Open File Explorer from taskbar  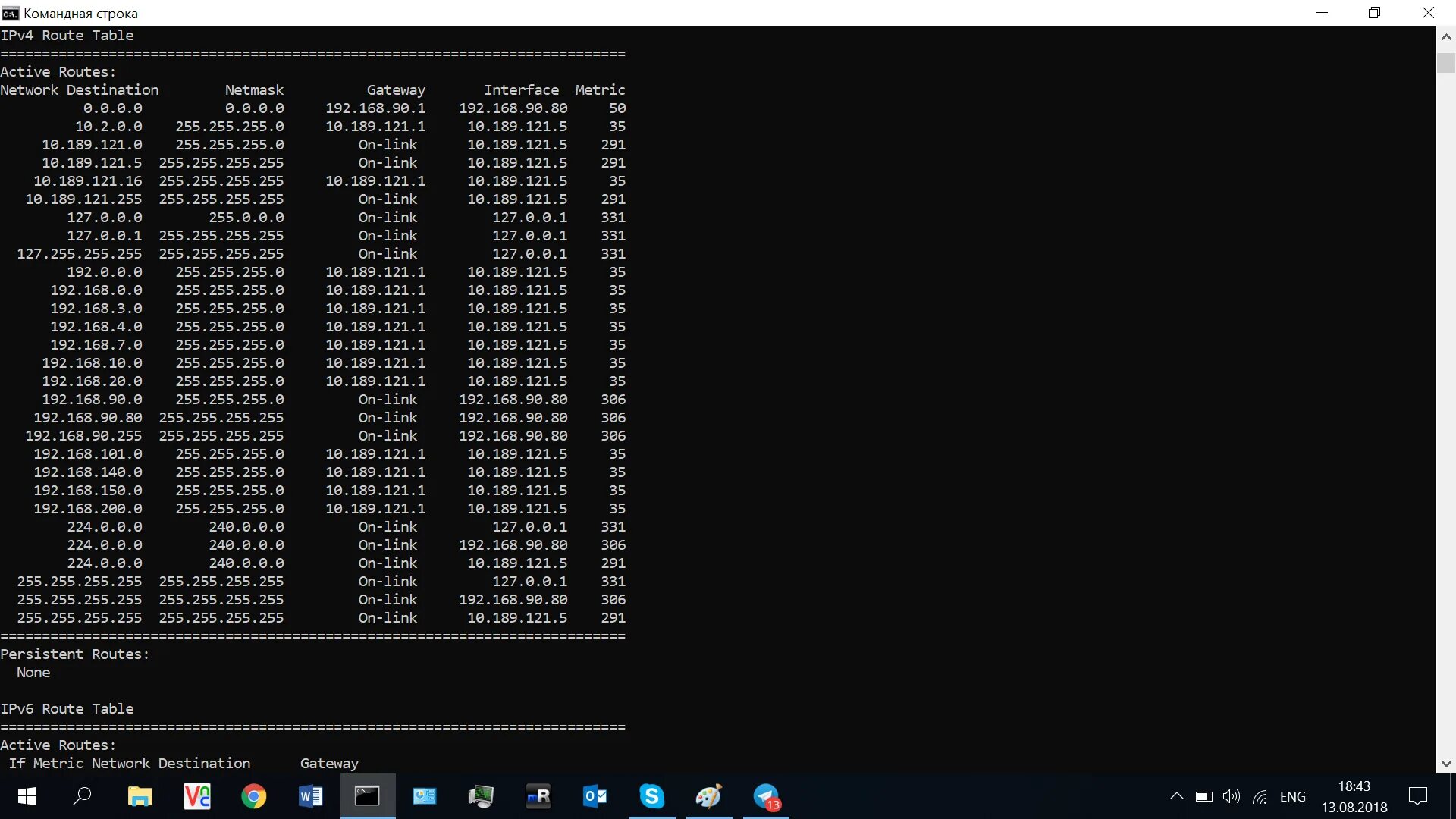point(140,796)
